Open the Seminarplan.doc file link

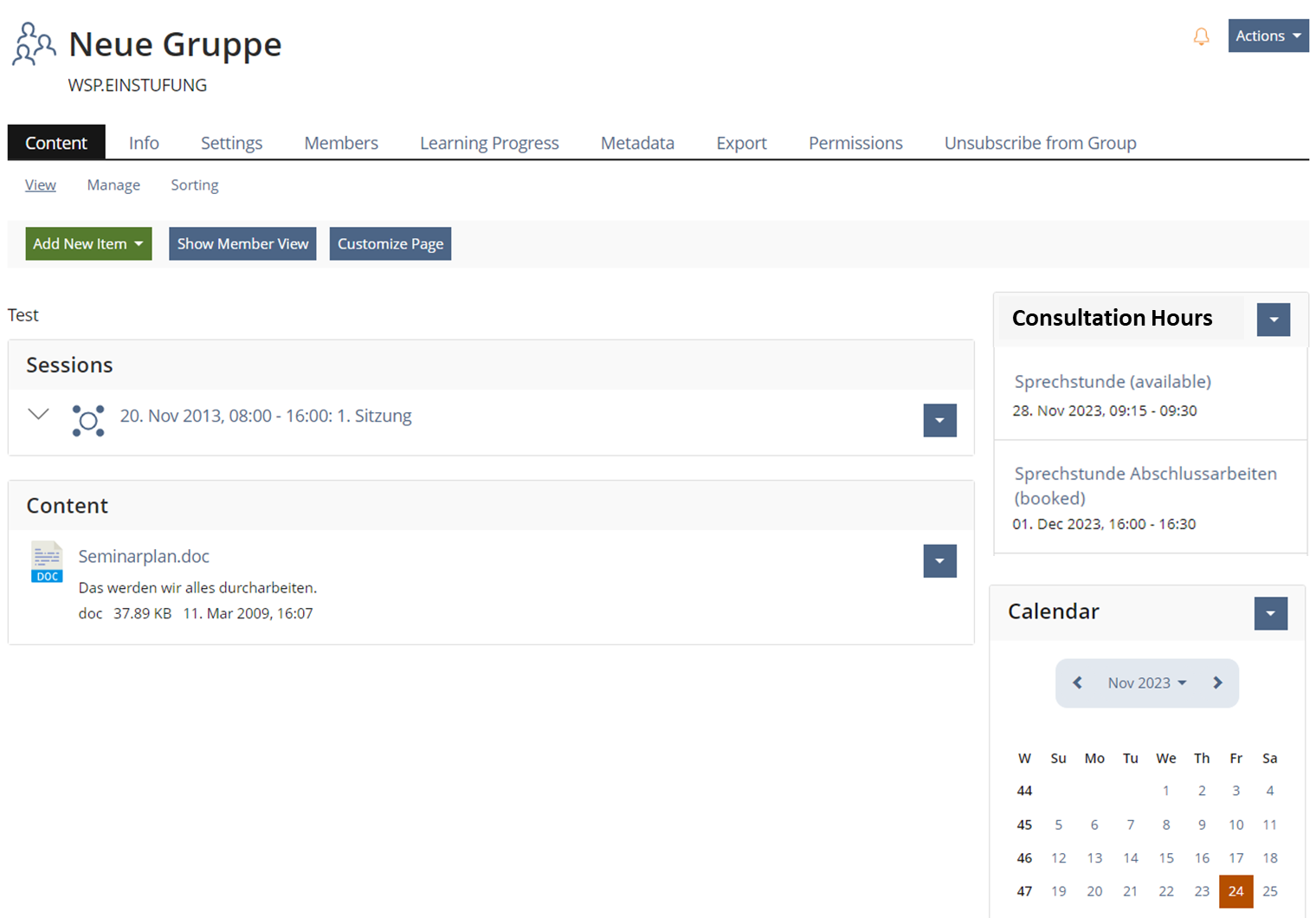pyautogui.click(x=144, y=556)
